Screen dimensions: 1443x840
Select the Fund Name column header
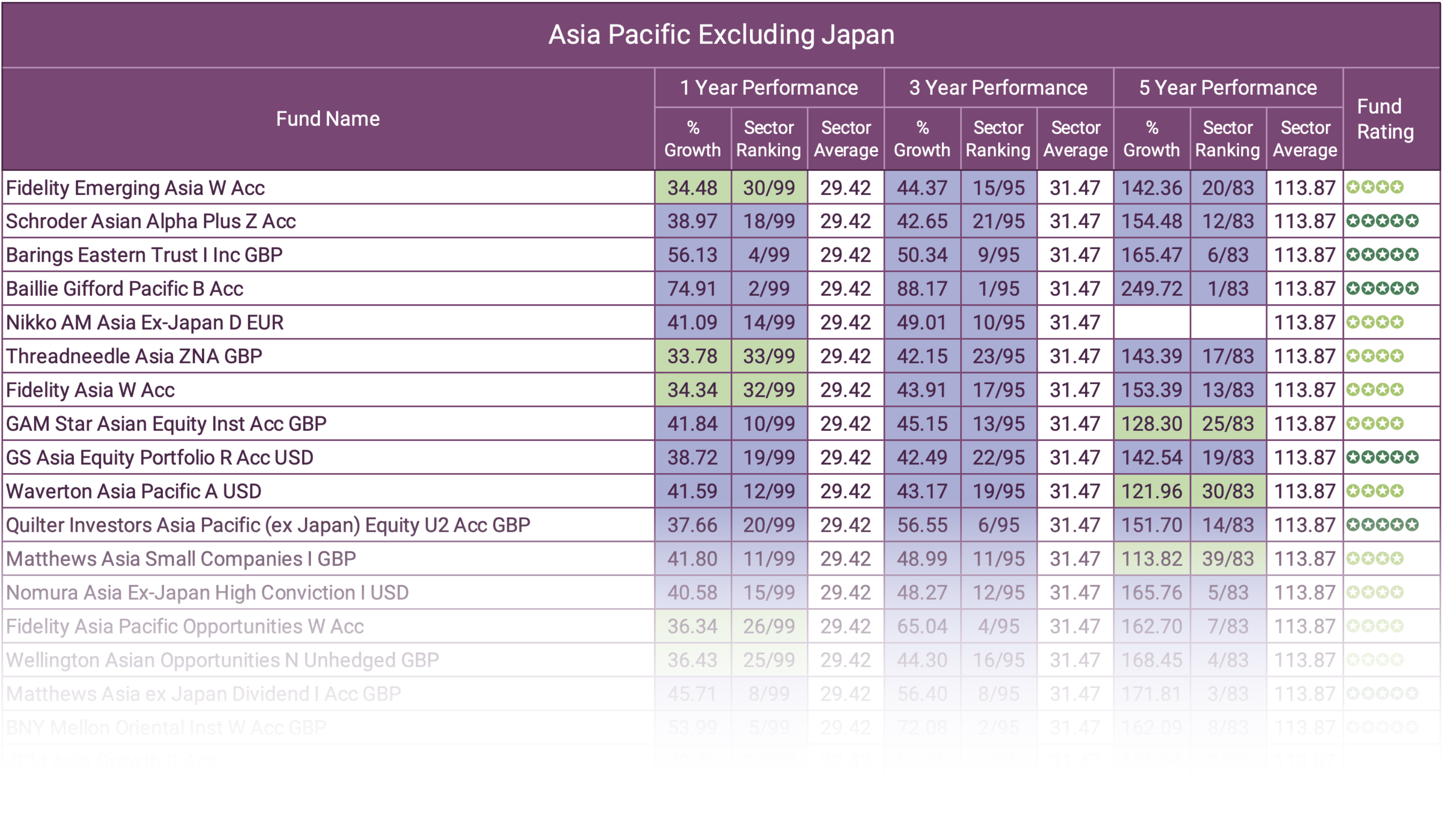pyautogui.click(x=328, y=118)
